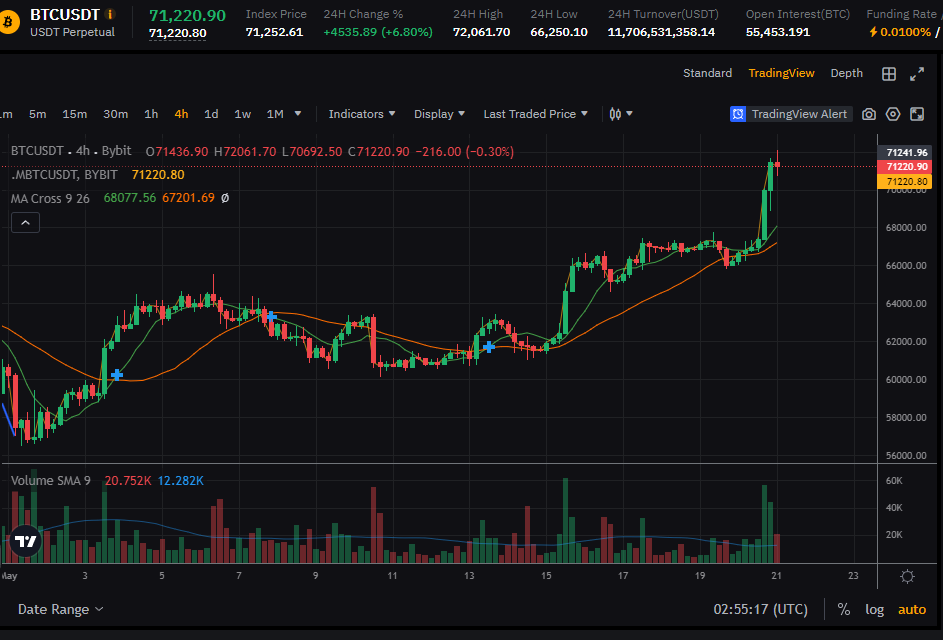Click the Bitcoin coin logo icon
Screen dimensions: 943x640
(8, 23)
